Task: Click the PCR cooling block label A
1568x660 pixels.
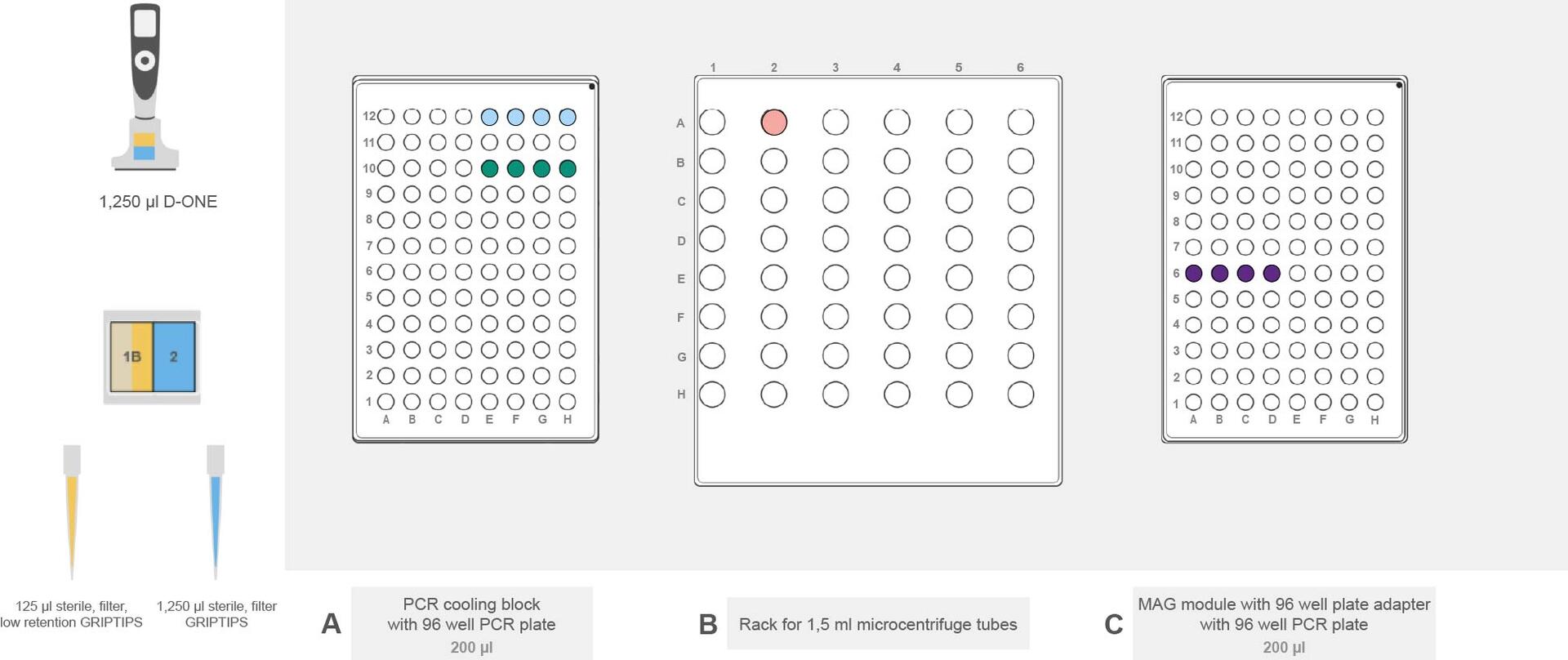Action: point(472,625)
